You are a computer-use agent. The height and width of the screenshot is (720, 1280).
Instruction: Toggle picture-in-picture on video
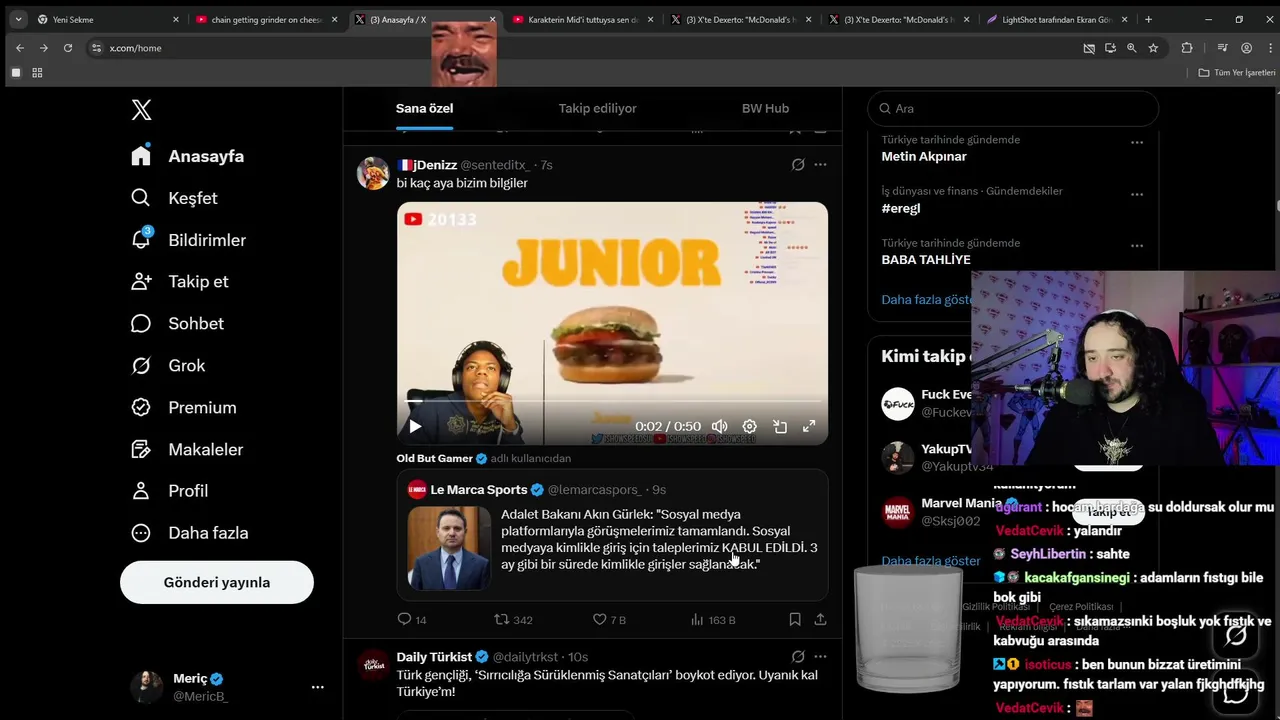point(780,426)
